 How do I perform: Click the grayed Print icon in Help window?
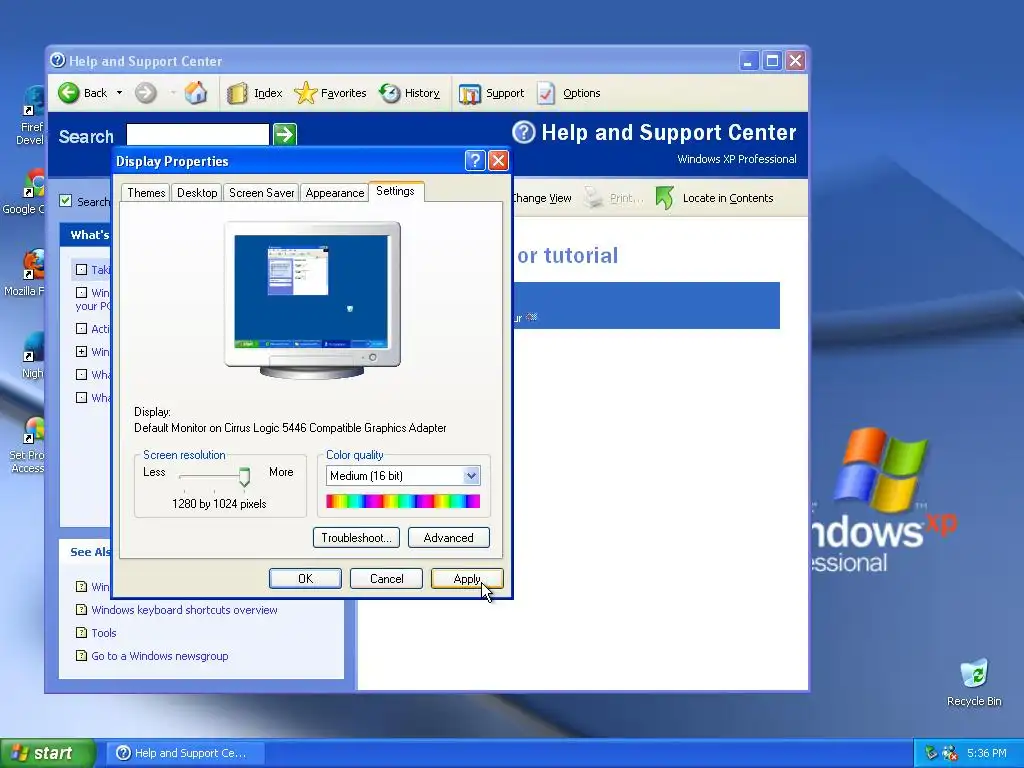(x=593, y=197)
